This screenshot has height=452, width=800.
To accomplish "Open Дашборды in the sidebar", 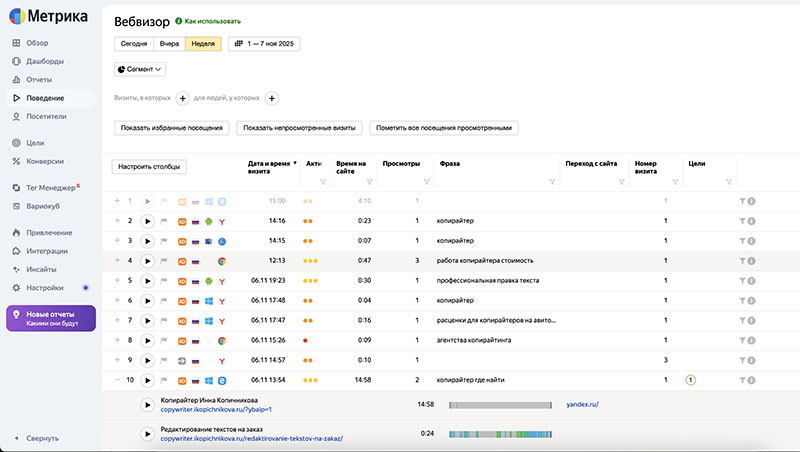I will click(x=44, y=61).
